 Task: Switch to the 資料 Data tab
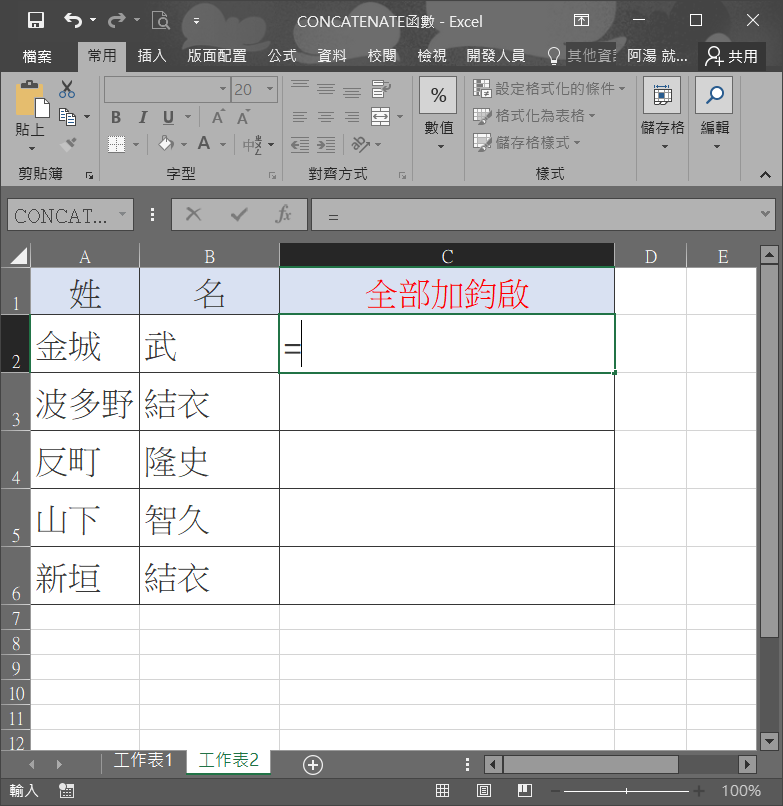point(332,56)
